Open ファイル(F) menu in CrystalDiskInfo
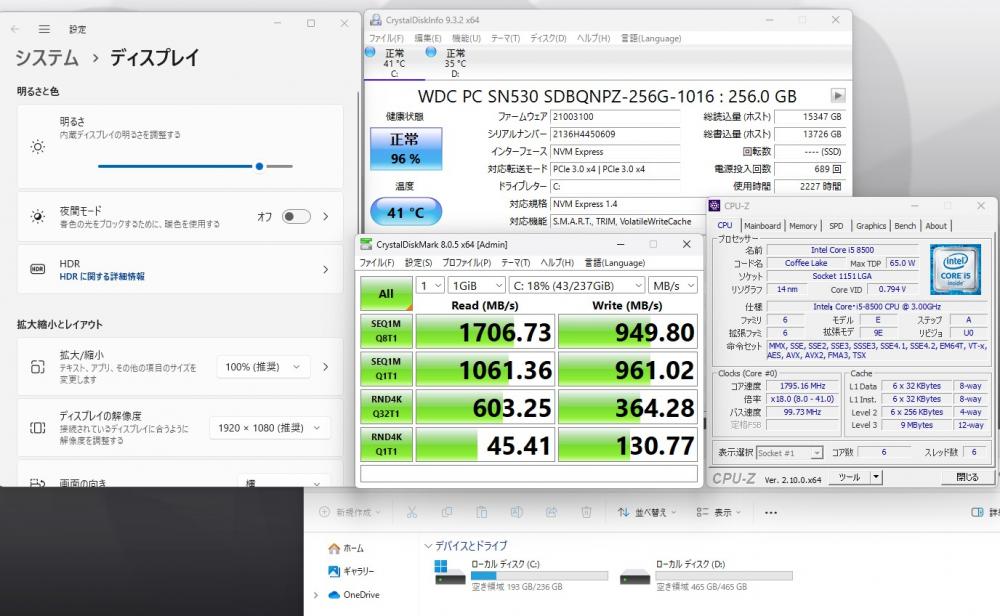Viewport: 1000px width, 616px height. [x=386, y=38]
